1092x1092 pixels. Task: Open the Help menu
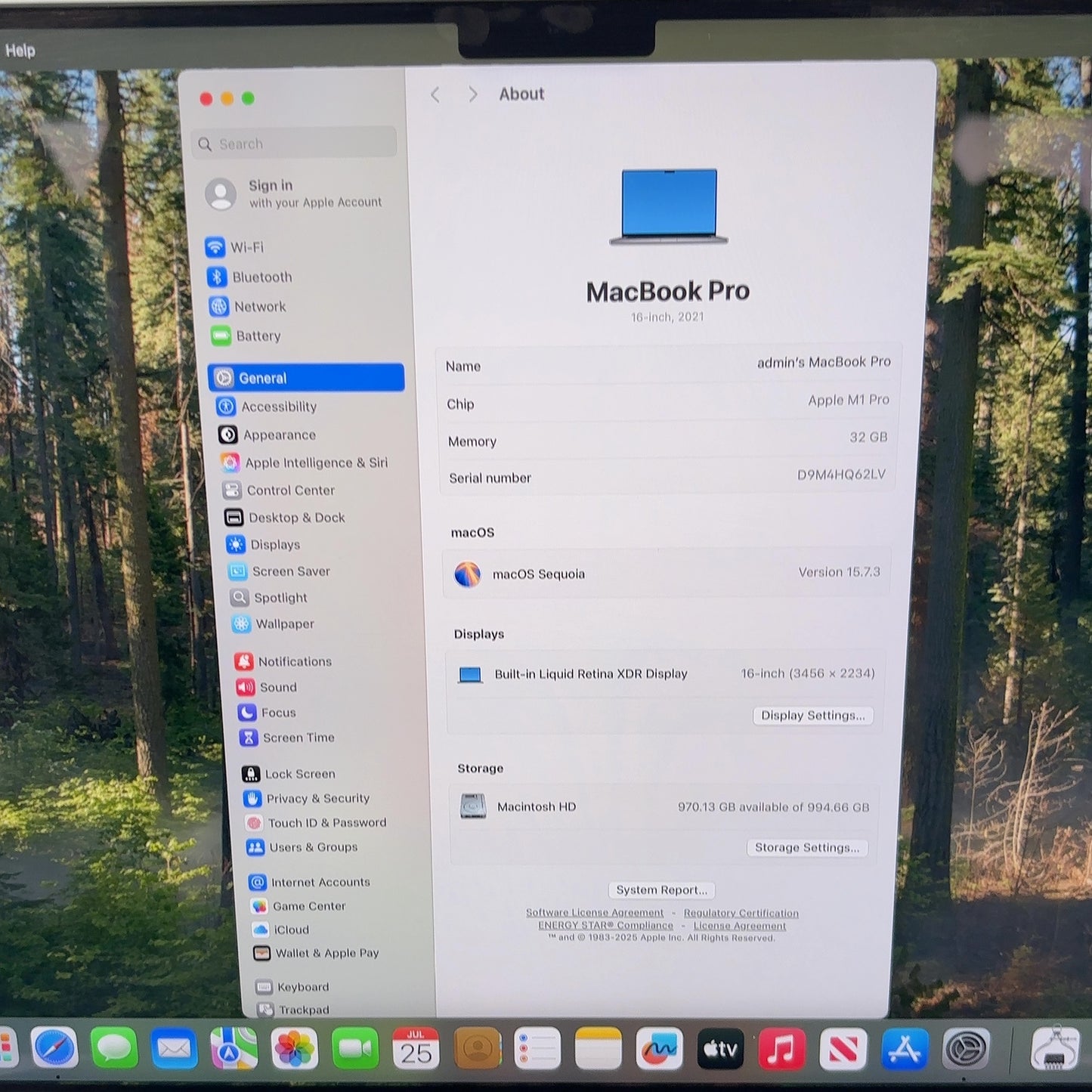pos(20,51)
